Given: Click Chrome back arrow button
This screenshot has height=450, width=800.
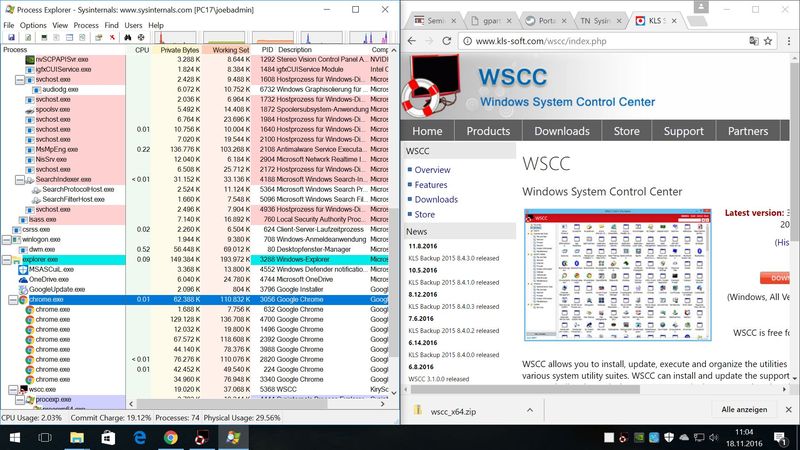Looking at the screenshot, I should (412, 41).
